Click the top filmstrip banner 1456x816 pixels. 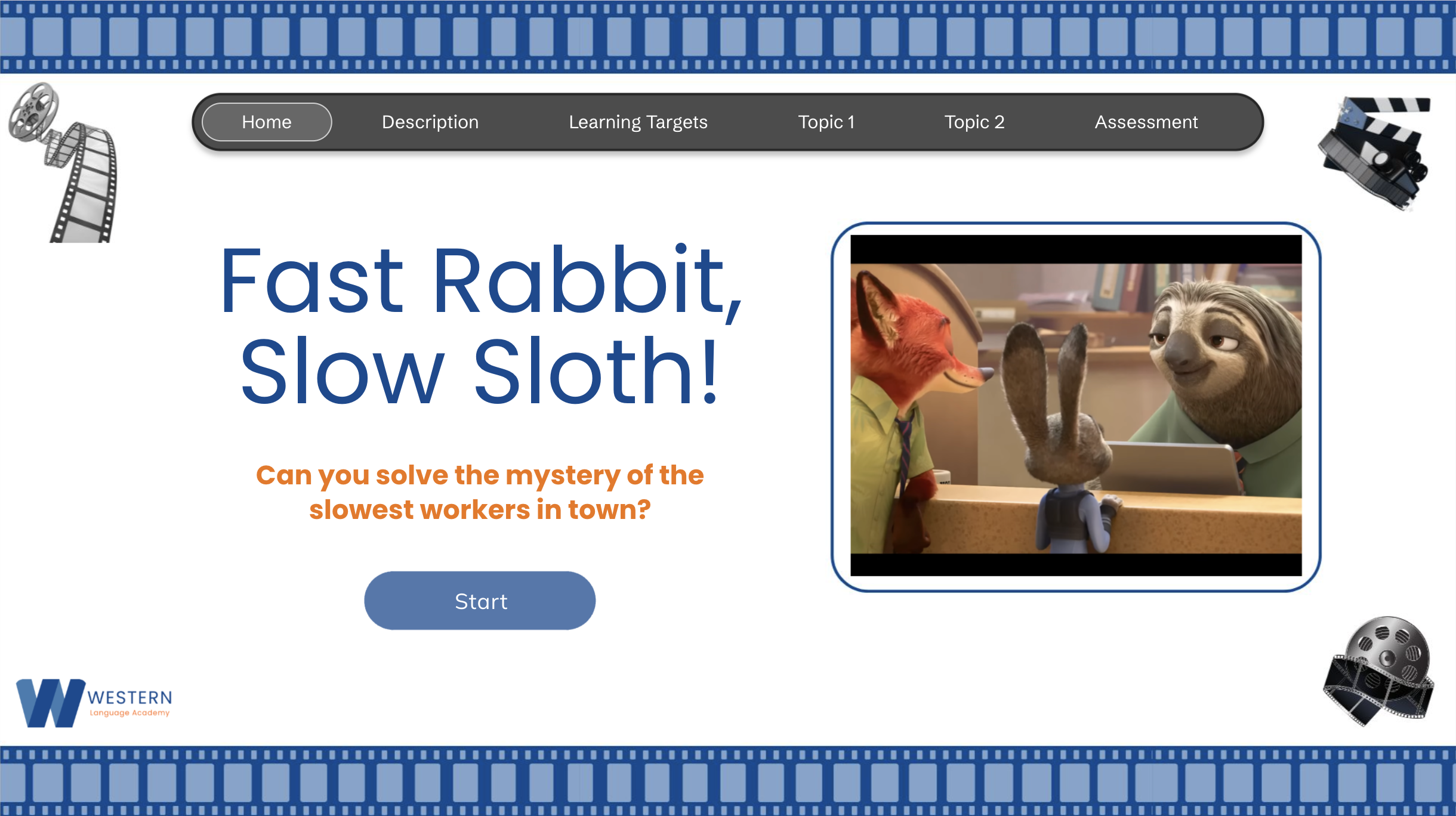pyautogui.click(x=728, y=36)
